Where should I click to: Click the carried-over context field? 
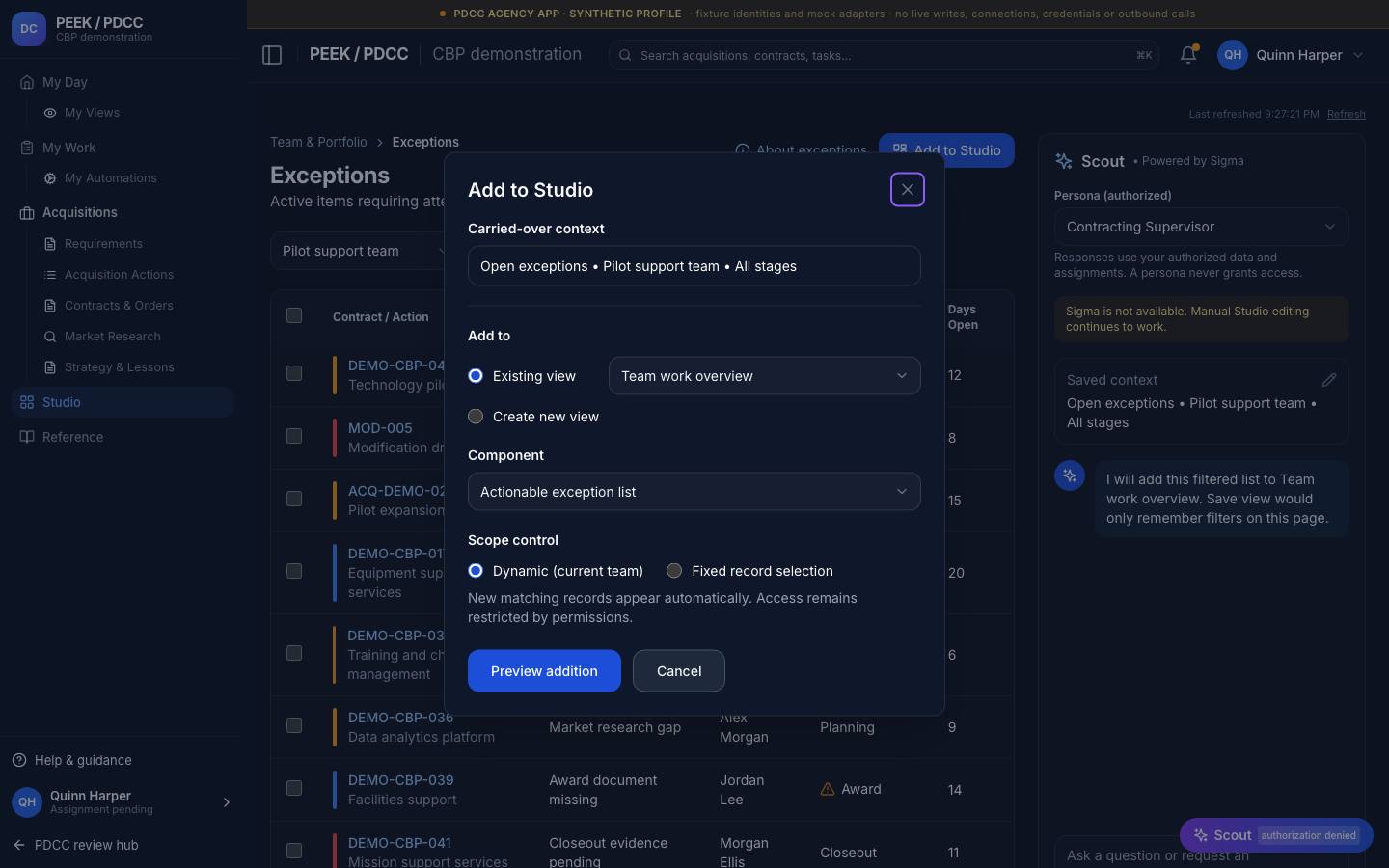(x=694, y=266)
